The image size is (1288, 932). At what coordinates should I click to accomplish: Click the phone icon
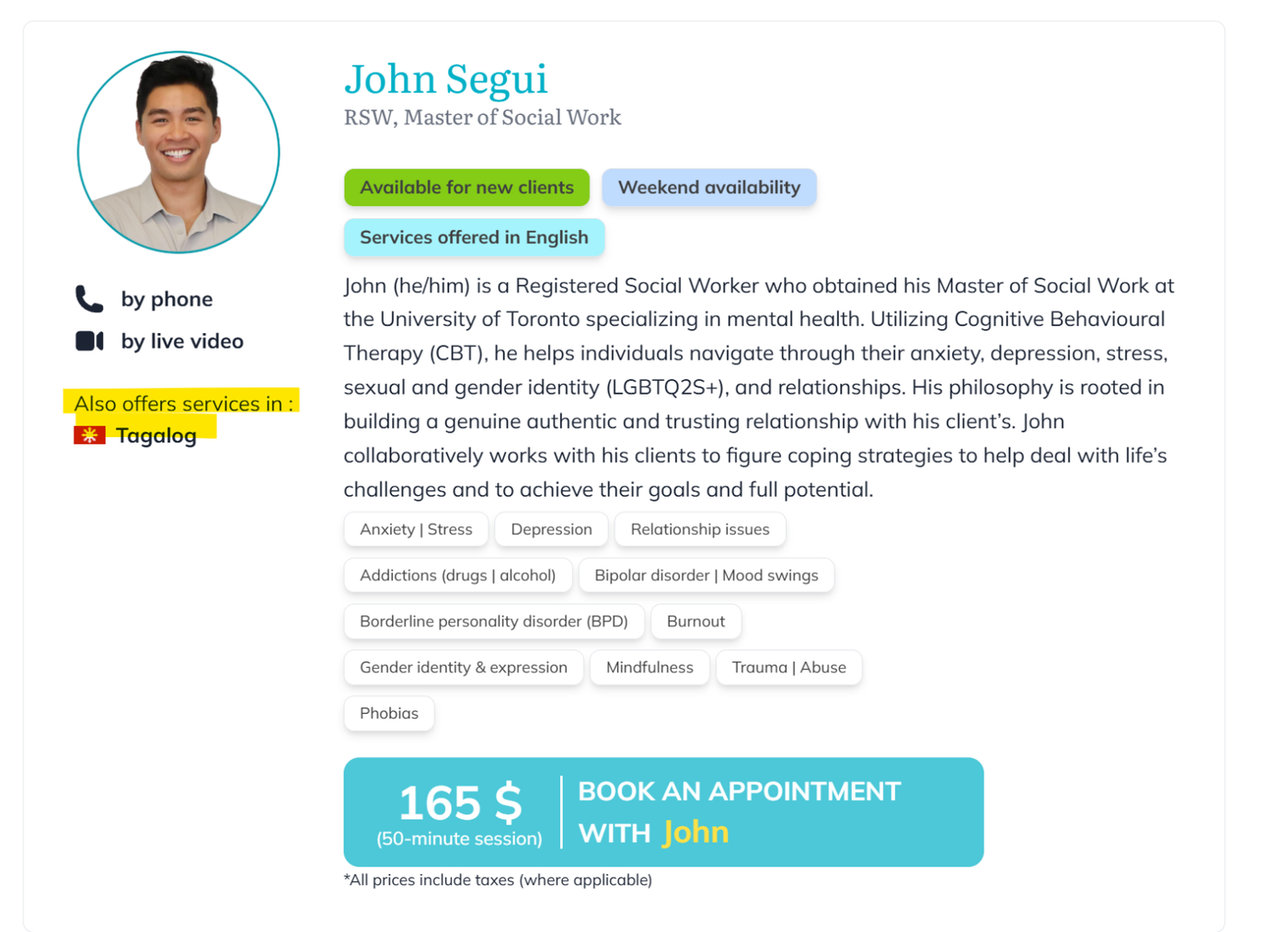coord(89,299)
